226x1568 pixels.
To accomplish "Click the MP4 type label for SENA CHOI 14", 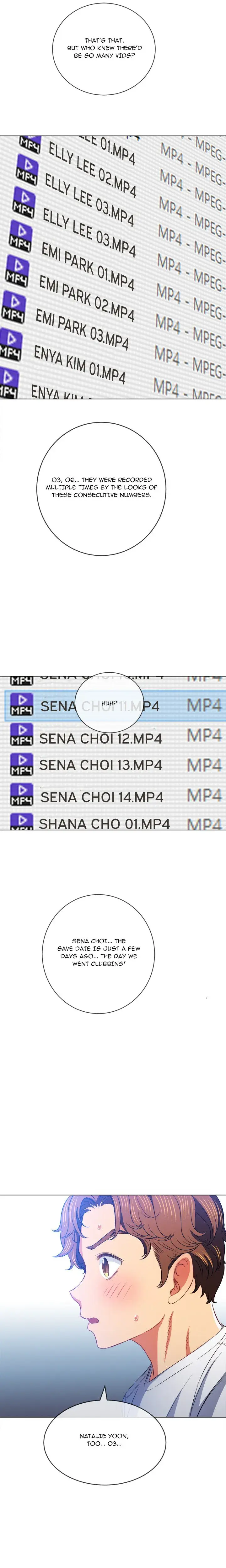I will [x=204, y=795].
